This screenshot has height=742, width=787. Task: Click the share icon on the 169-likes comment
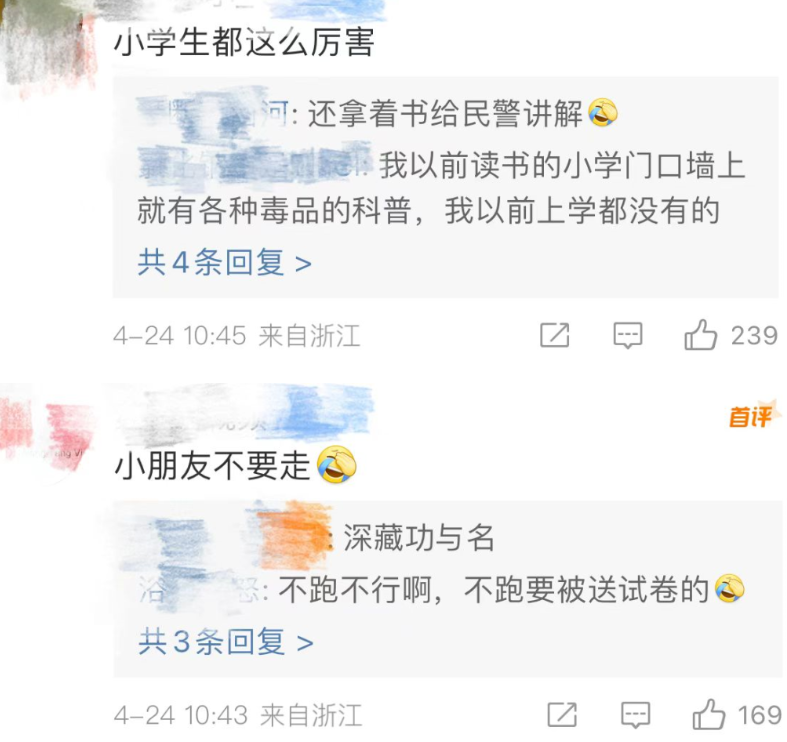(x=562, y=715)
